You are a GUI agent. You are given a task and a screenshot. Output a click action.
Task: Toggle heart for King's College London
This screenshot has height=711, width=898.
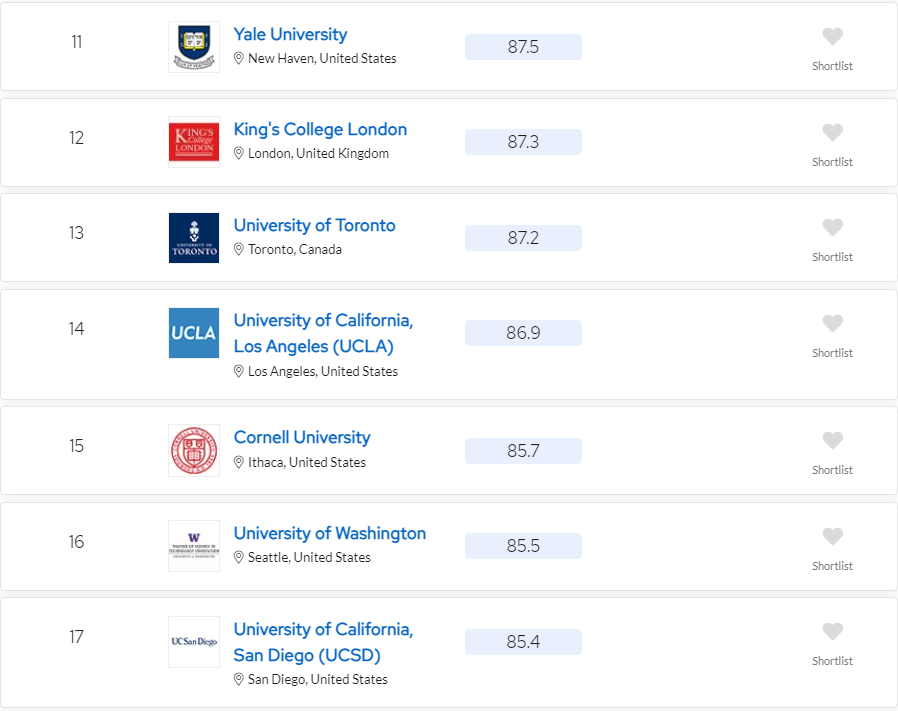pos(832,133)
